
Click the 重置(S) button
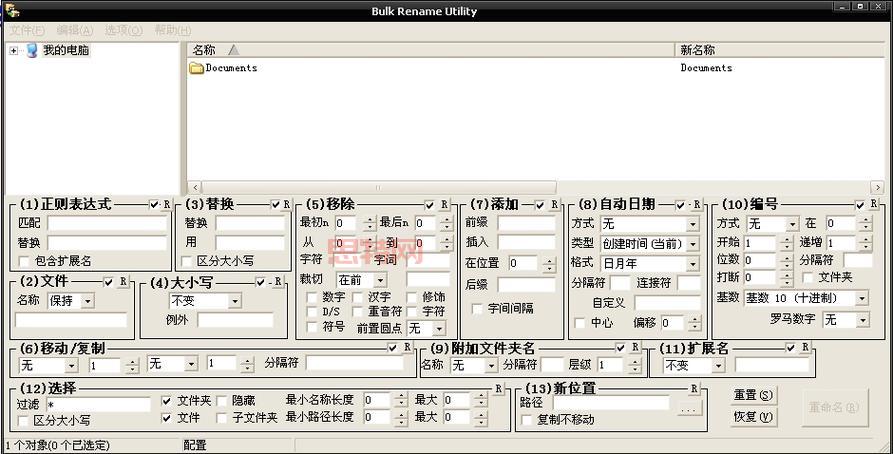tap(753, 395)
